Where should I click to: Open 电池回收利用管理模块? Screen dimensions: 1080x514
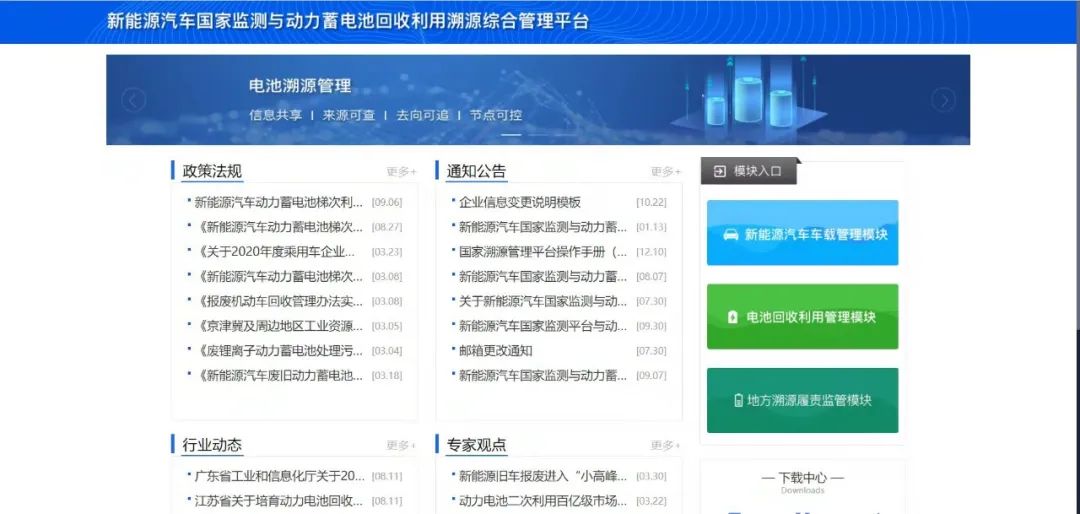click(802, 317)
